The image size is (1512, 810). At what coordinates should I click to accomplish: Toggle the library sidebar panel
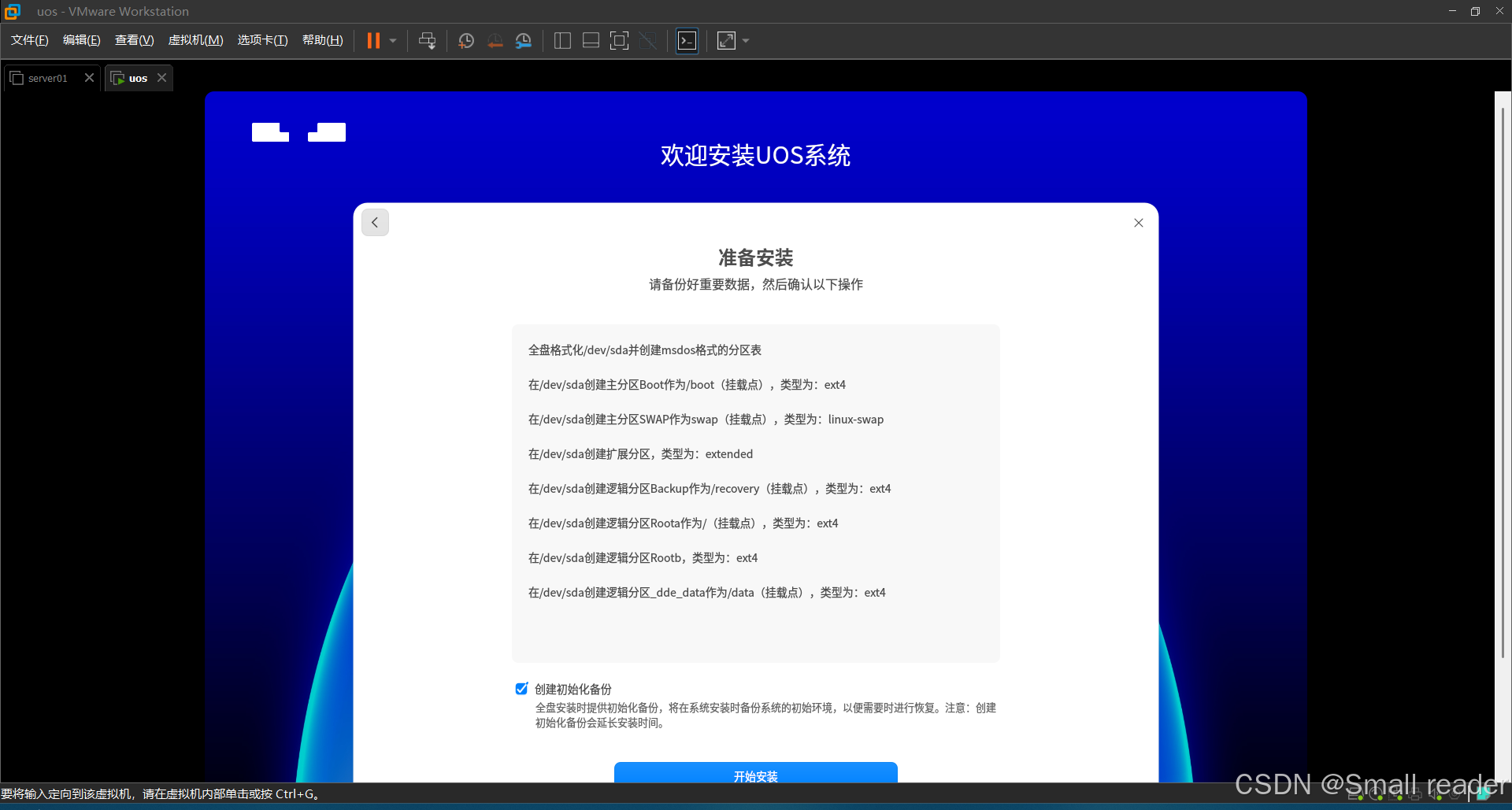coord(562,41)
